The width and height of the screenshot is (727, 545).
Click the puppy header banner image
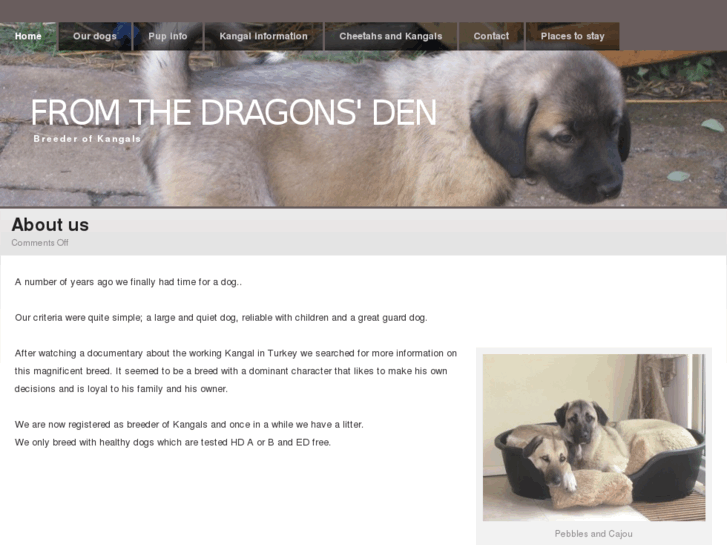click(364, 128)
